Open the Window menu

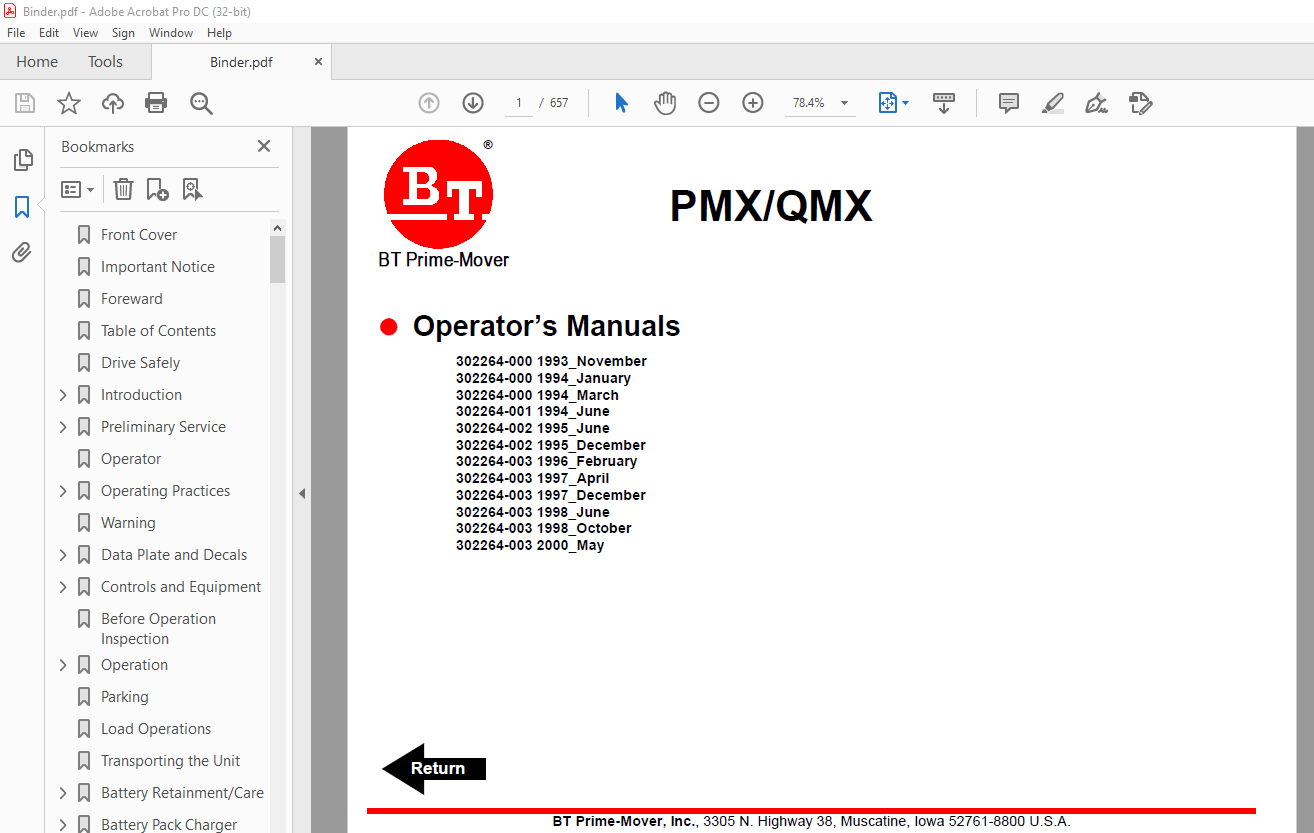[x=171, y=33]
